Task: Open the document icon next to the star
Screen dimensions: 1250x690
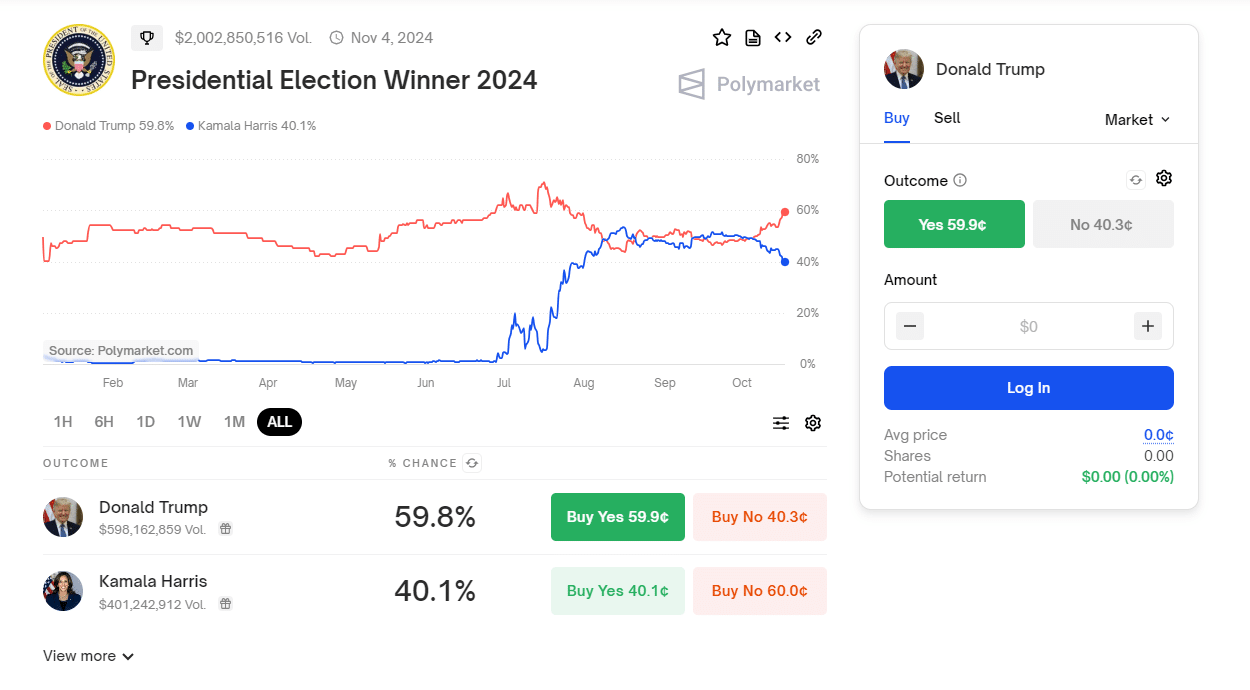Action: click(x=753, y=38)
